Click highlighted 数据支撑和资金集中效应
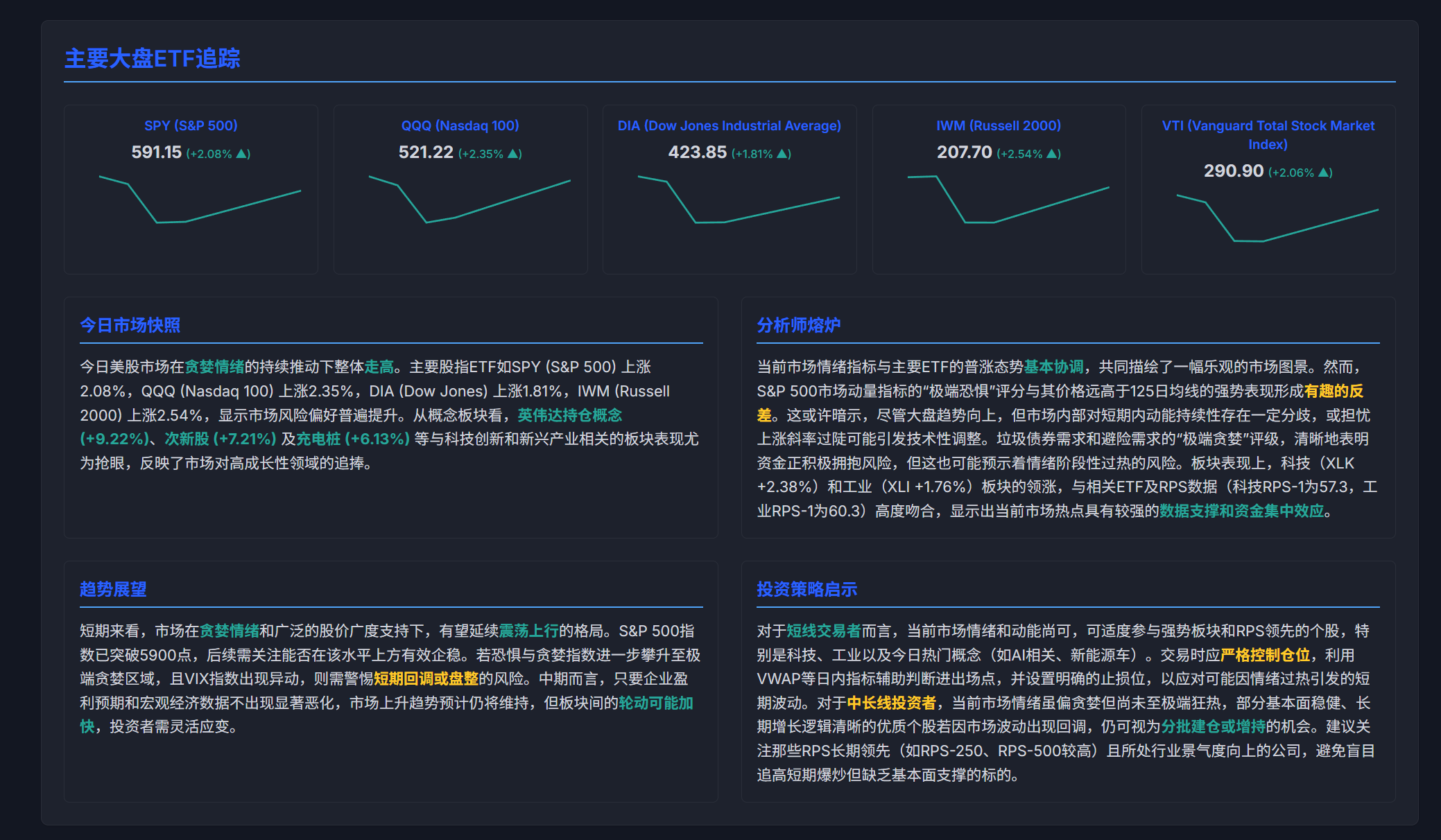This screenshot has width=1441, height=840. (1242, 511)
